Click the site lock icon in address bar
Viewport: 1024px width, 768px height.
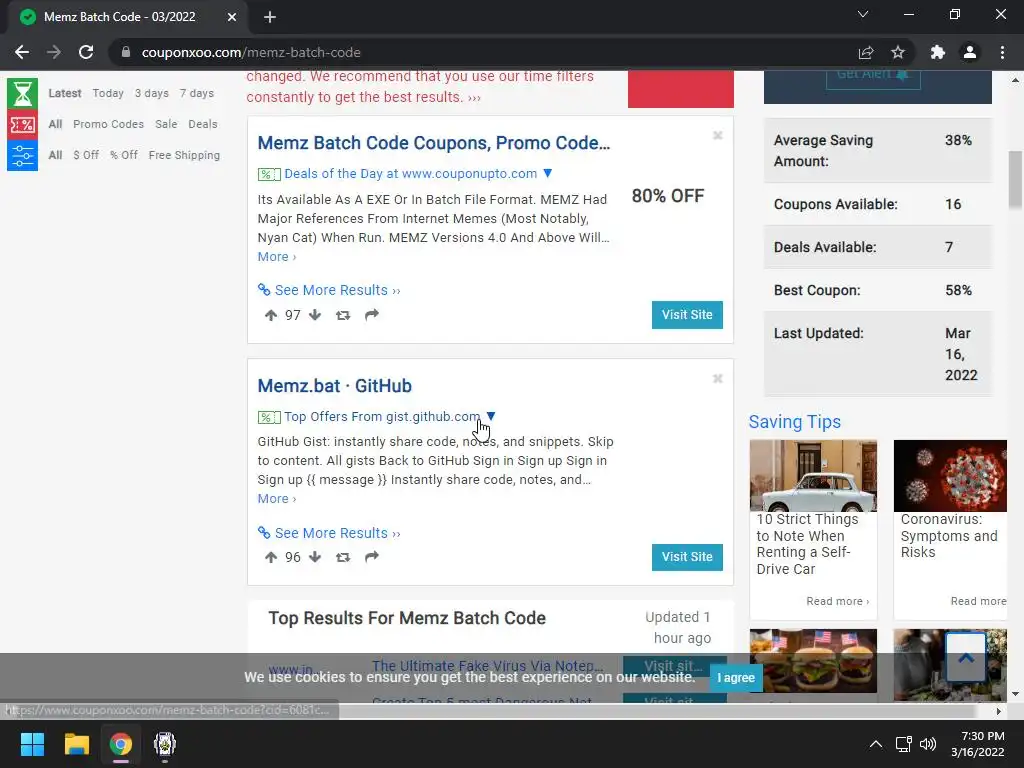point(126,52)
